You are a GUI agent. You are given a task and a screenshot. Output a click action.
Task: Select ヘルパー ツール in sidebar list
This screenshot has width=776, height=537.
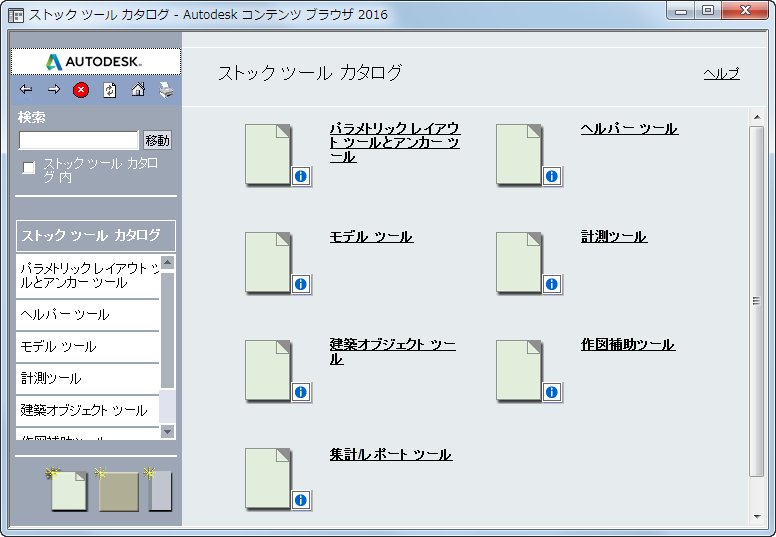[x=88, y=315]
